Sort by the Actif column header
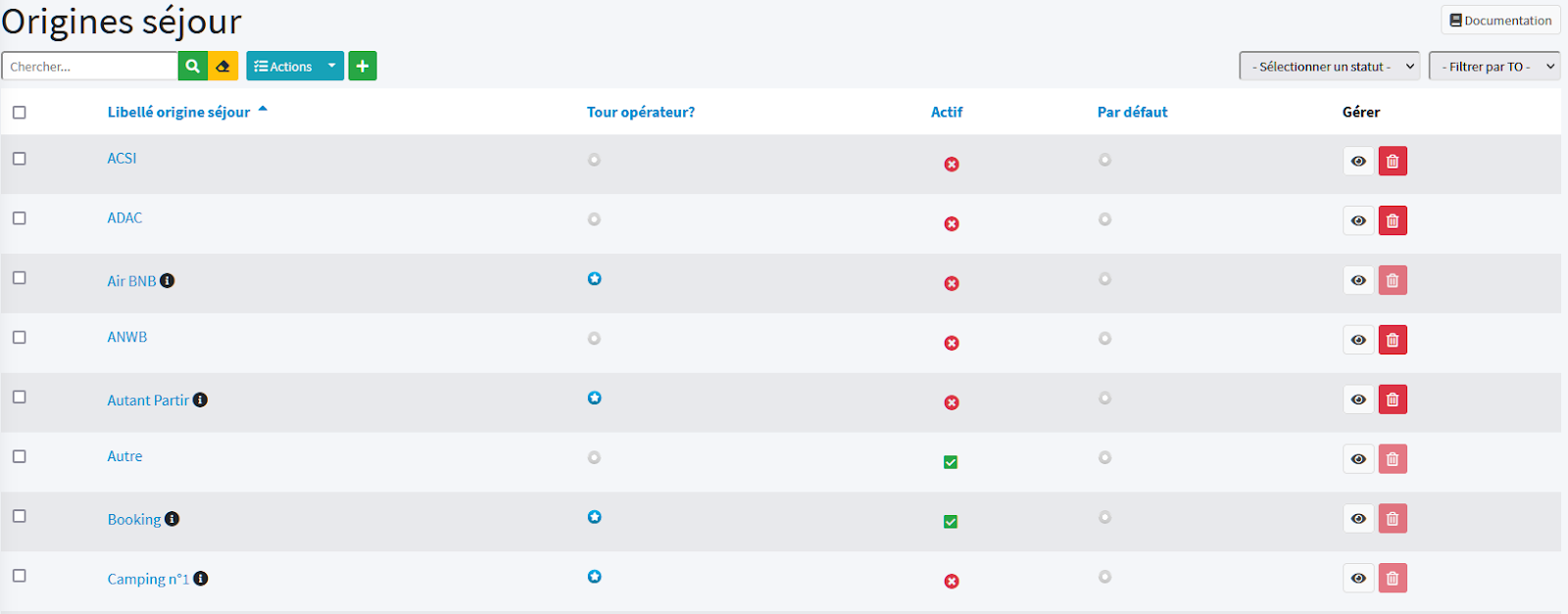Screen dimensions: 1568x614 coord(947,113)
